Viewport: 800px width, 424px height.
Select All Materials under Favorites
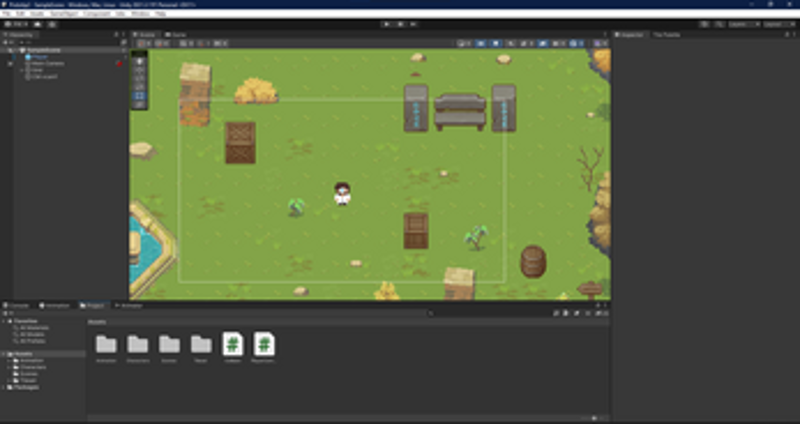pyautogui.click(x=35, y=328)
